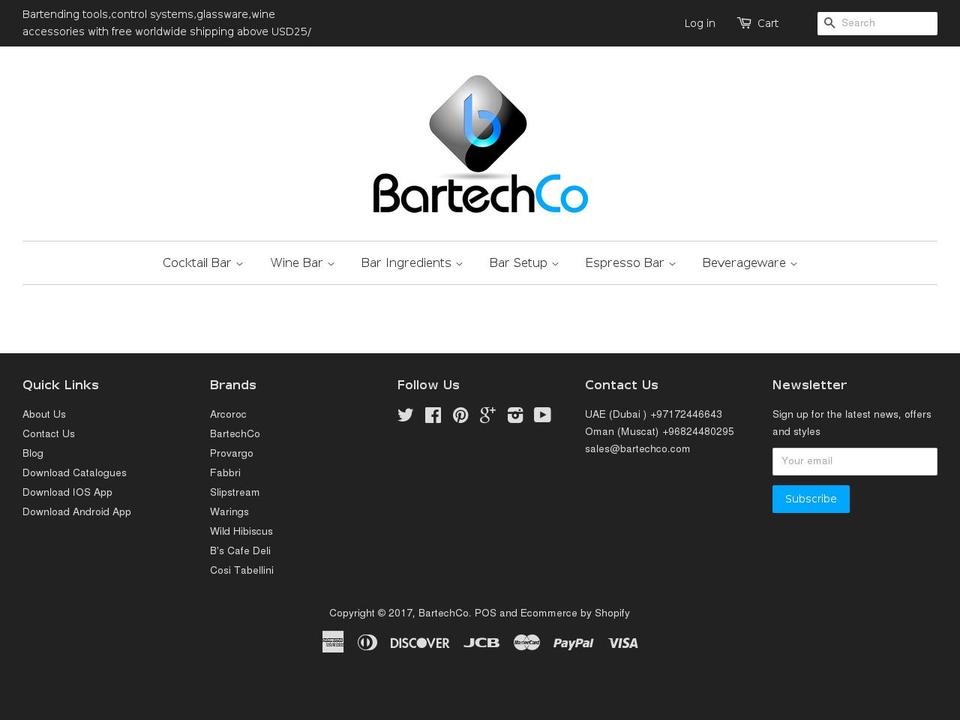Image resolution: width=960 pixels, height=720 pixels.
Task: Open the YouTube social link
Action: [x=542, y=415]
